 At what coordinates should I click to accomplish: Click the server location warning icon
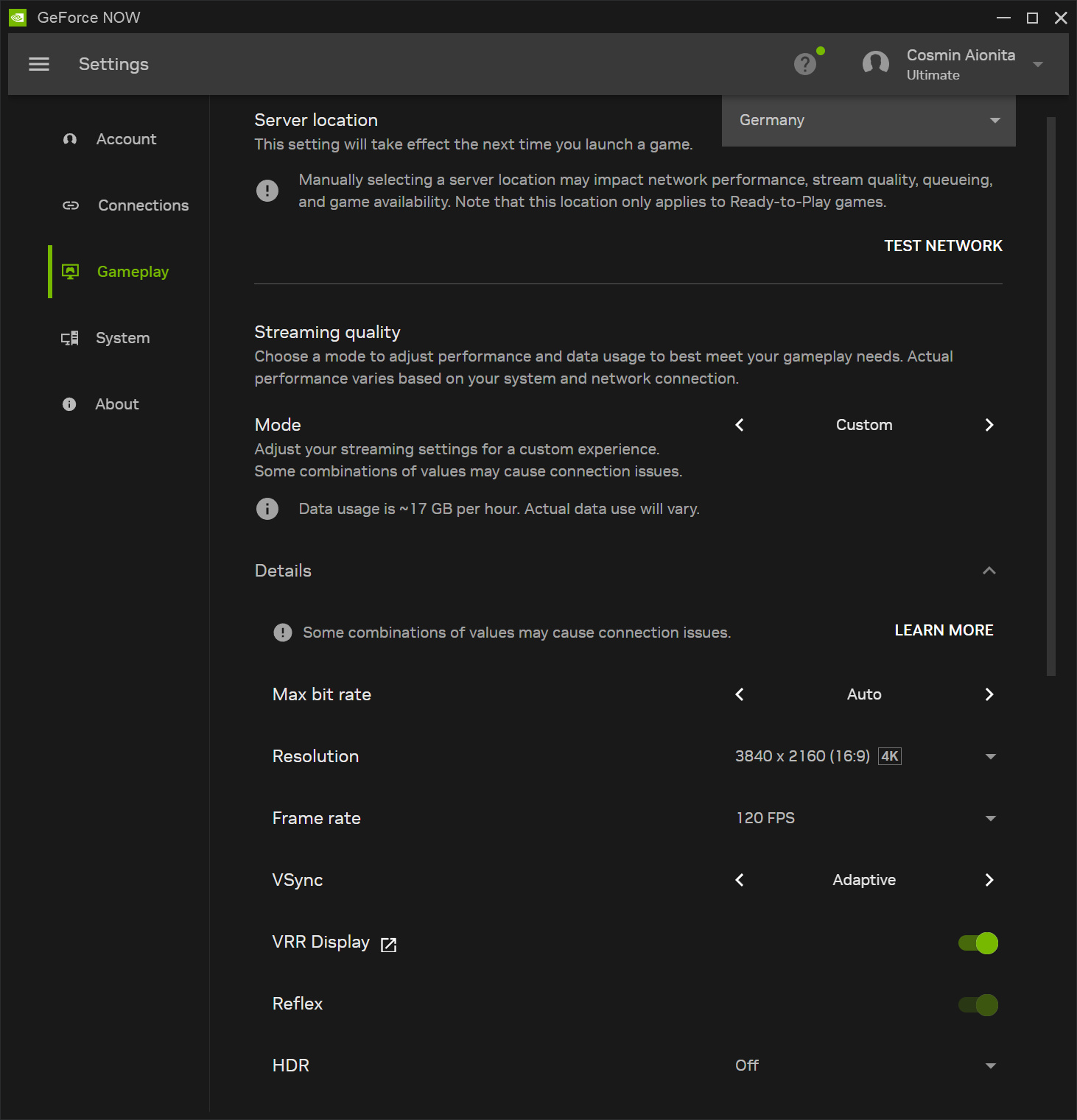click(x=267, y=191)
